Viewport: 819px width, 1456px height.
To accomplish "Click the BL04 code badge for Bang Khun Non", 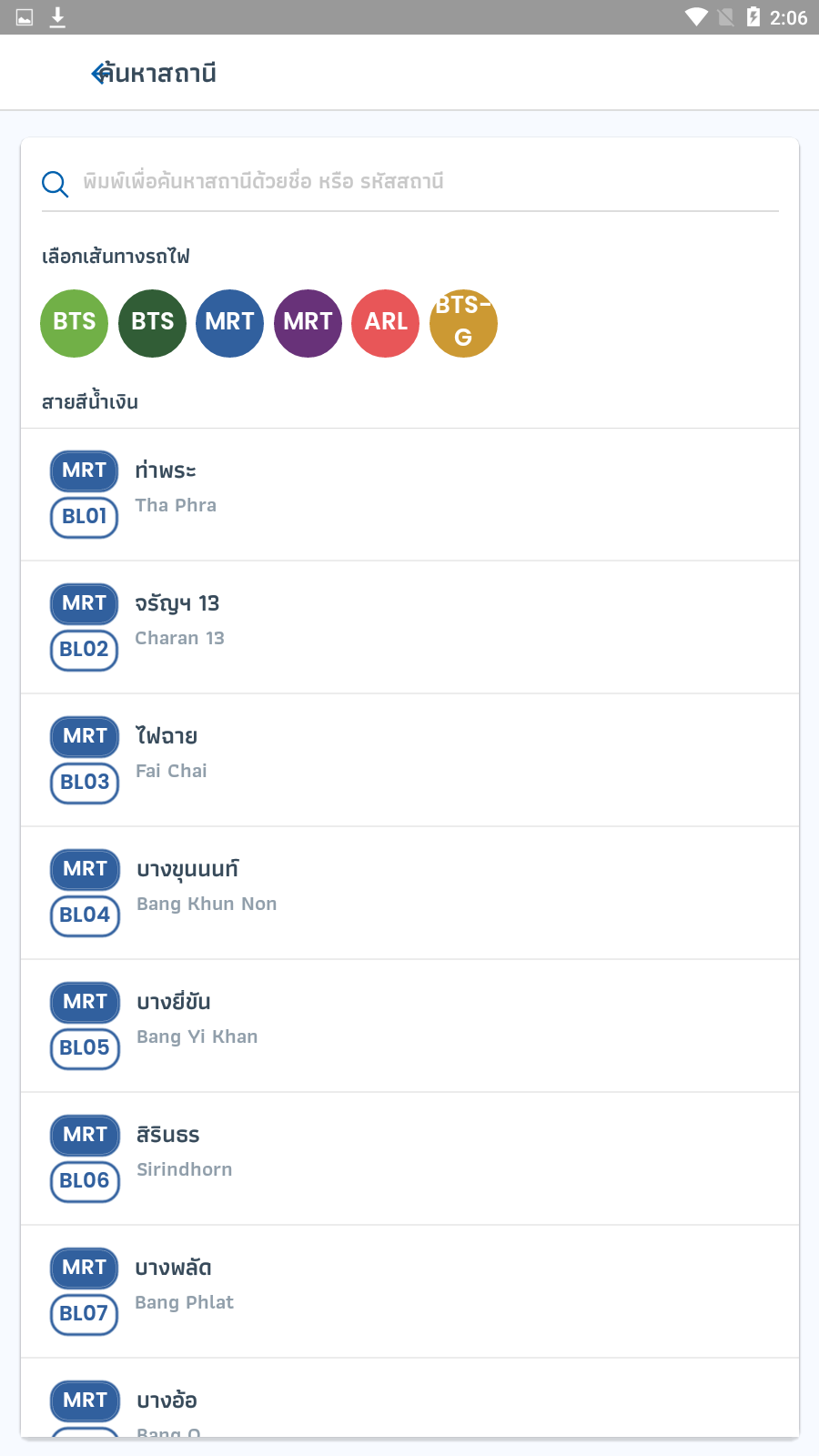I will point(84,916).
